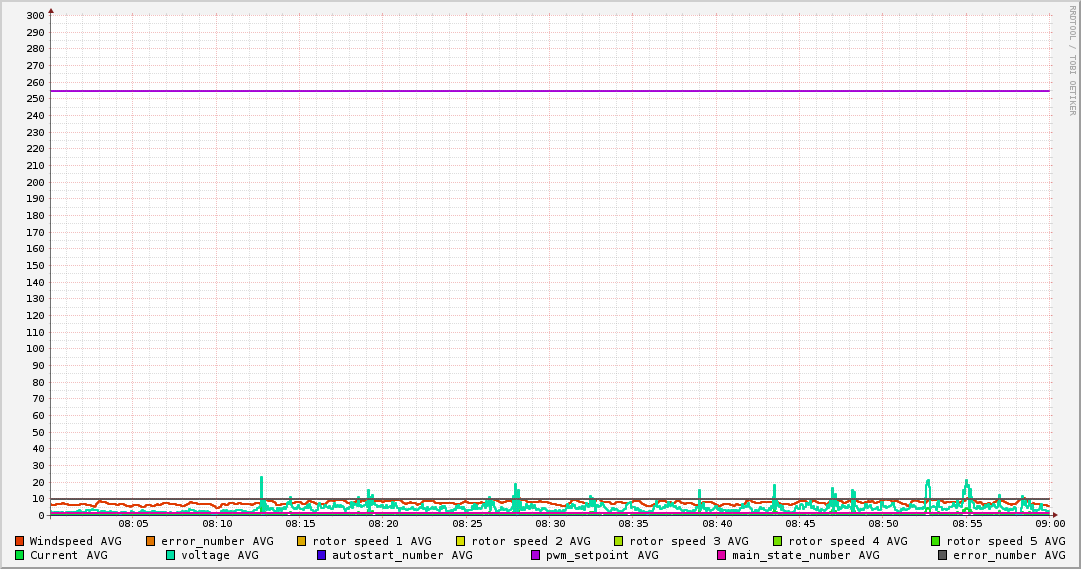The width and height of the screenshot is (1081, 569).
Task: Click the Windspeed AVG legend label
Action: [75, 541]
